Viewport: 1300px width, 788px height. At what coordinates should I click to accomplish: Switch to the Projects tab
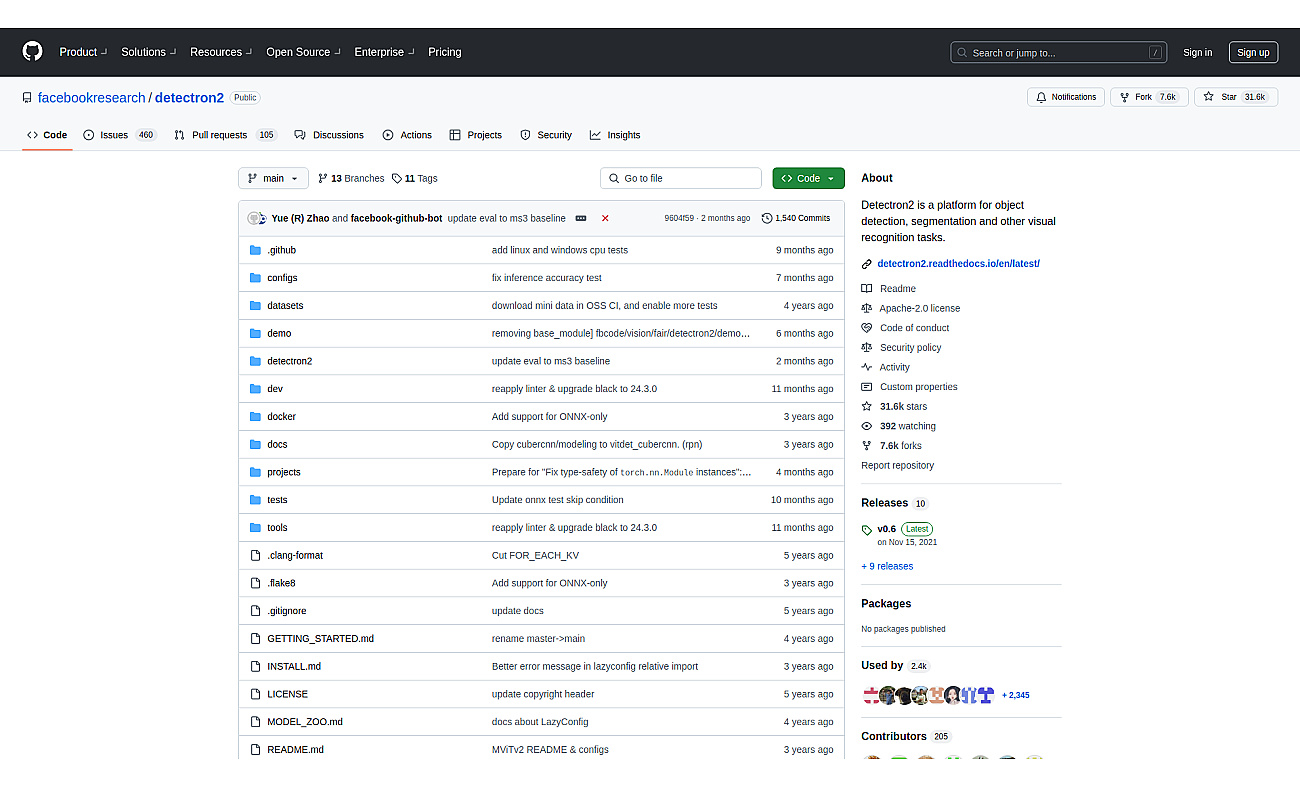(x=476, y=135)
